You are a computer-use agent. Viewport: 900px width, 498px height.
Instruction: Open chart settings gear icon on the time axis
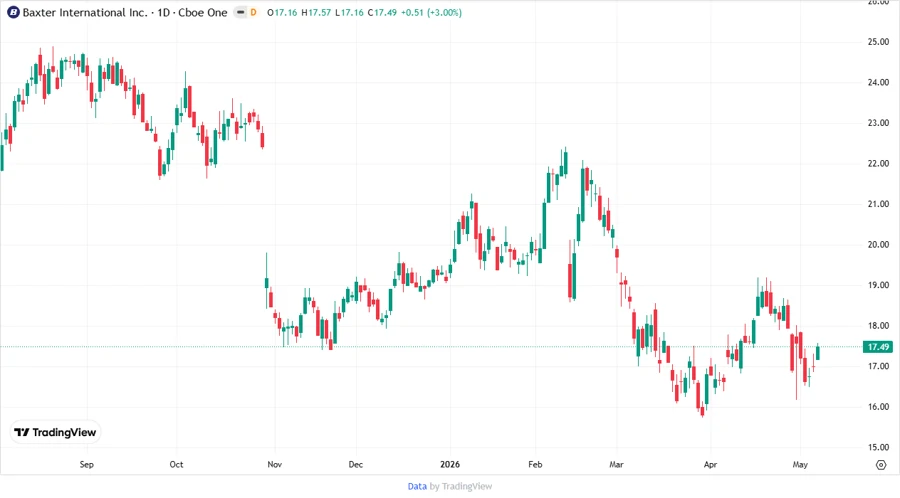pyautogui.click(x=881, y=465)
